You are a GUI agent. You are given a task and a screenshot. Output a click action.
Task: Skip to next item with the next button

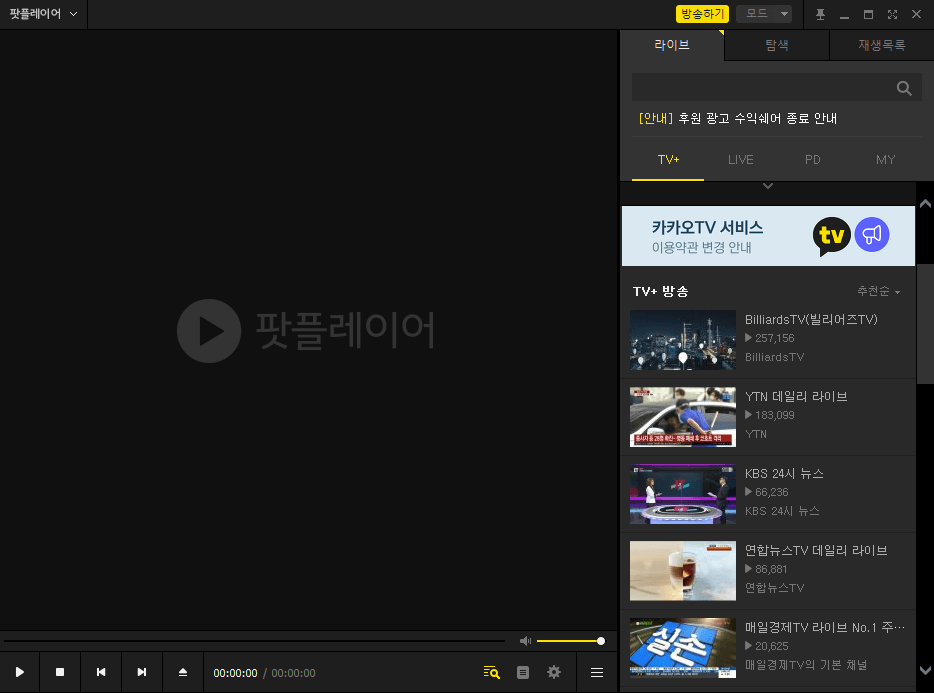click(141, 672)
